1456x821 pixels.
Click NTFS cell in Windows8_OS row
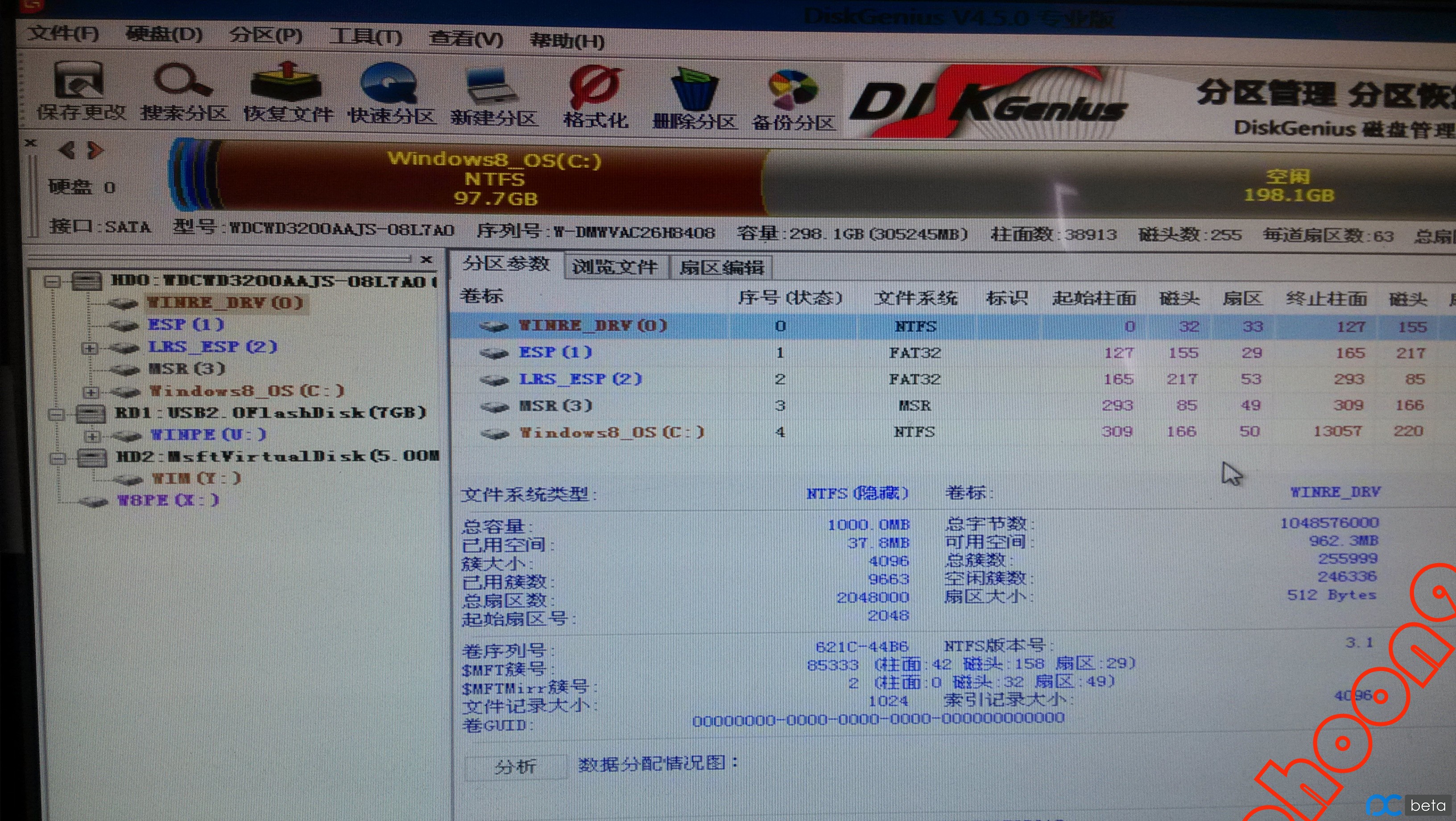pyautogui.click(x=914, y=432)
